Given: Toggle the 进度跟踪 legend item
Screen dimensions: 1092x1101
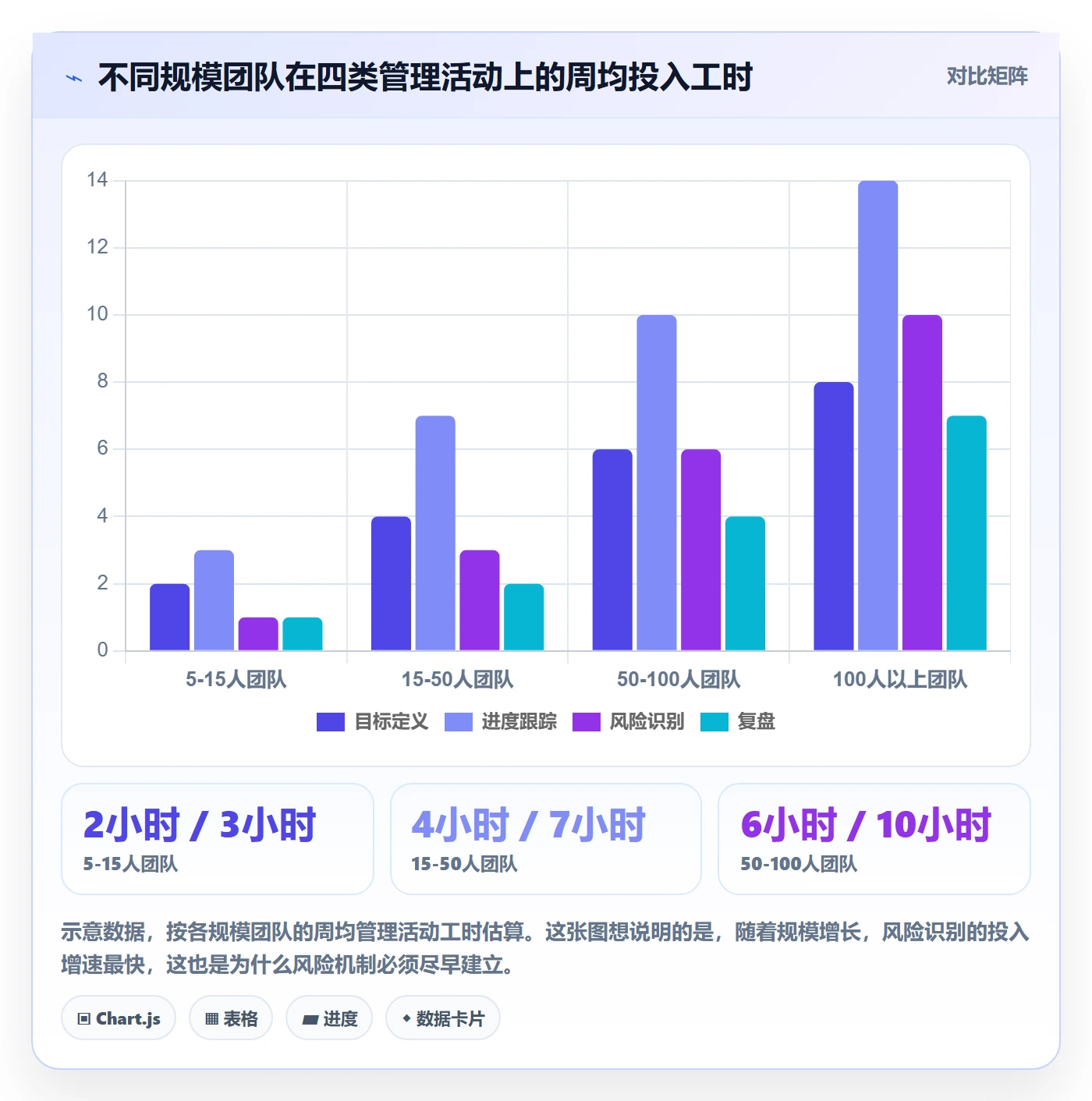Looking at the screenshot, I should 501,721.
